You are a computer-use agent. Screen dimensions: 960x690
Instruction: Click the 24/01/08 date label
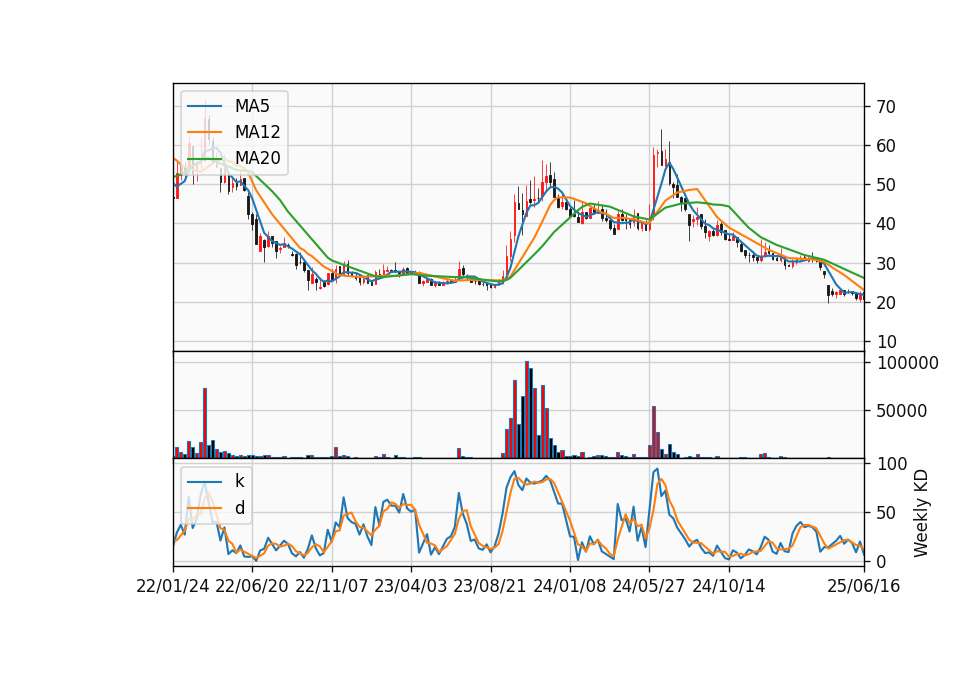[x=569, y=586]
